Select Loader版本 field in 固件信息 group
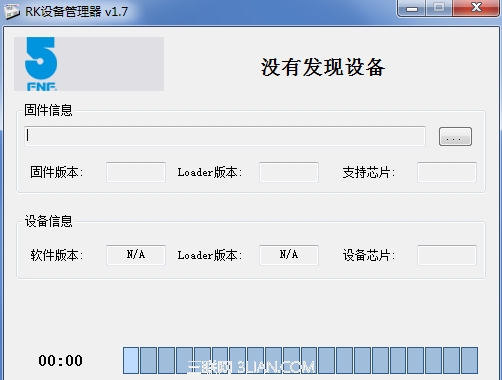 289,172
